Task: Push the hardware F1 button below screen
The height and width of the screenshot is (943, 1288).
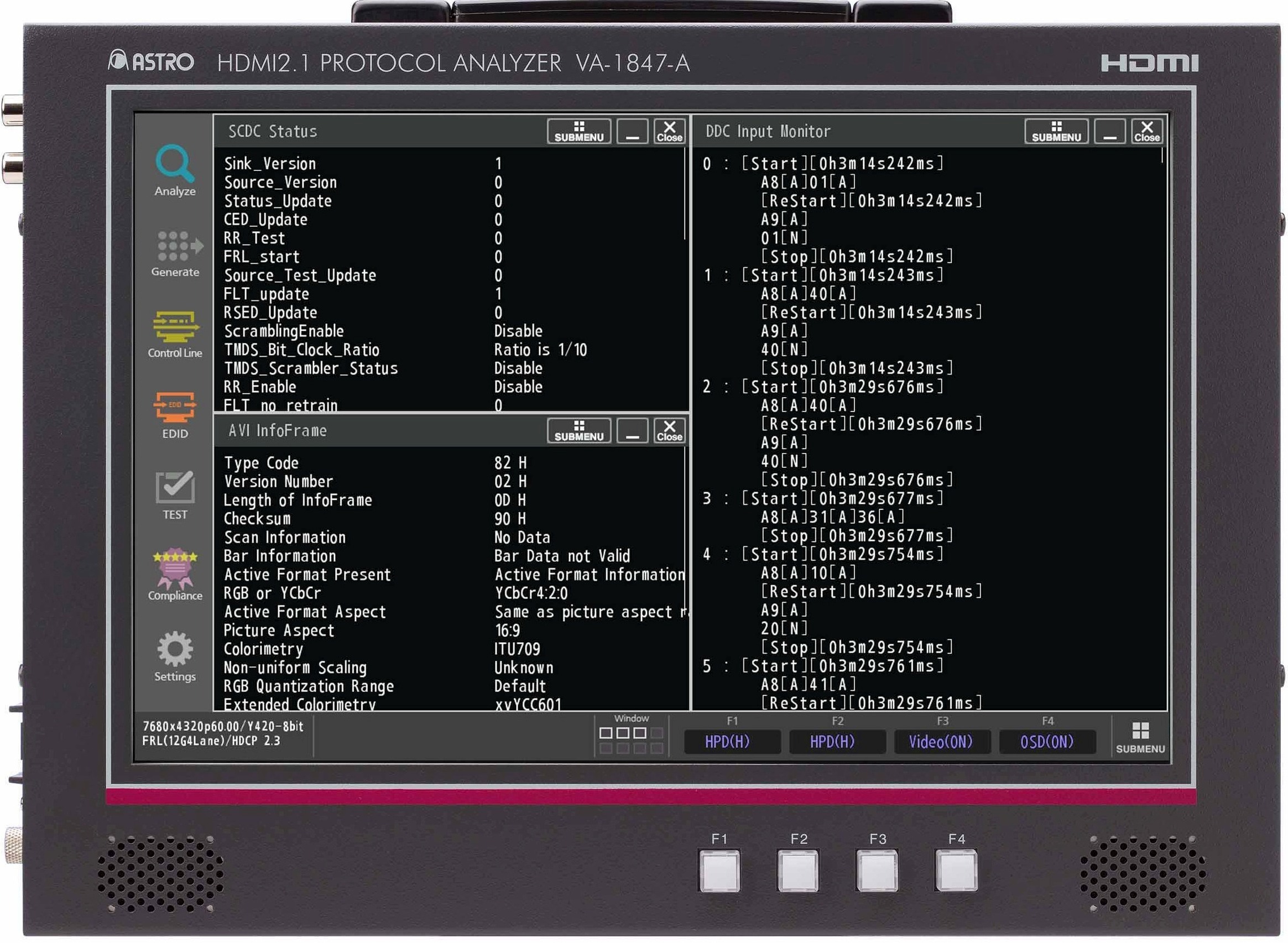Action: (x=719, y=870)
